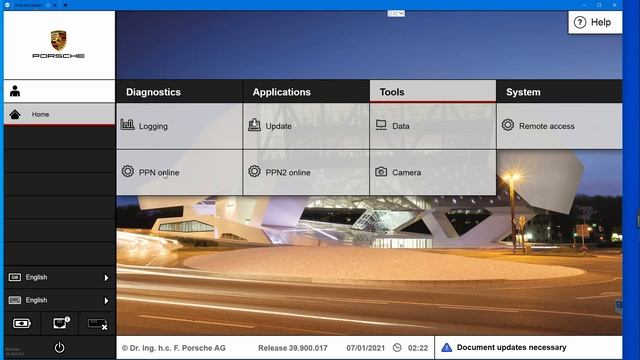
Task: Click the Data monitor icon
Action: [x=381, y=125]
